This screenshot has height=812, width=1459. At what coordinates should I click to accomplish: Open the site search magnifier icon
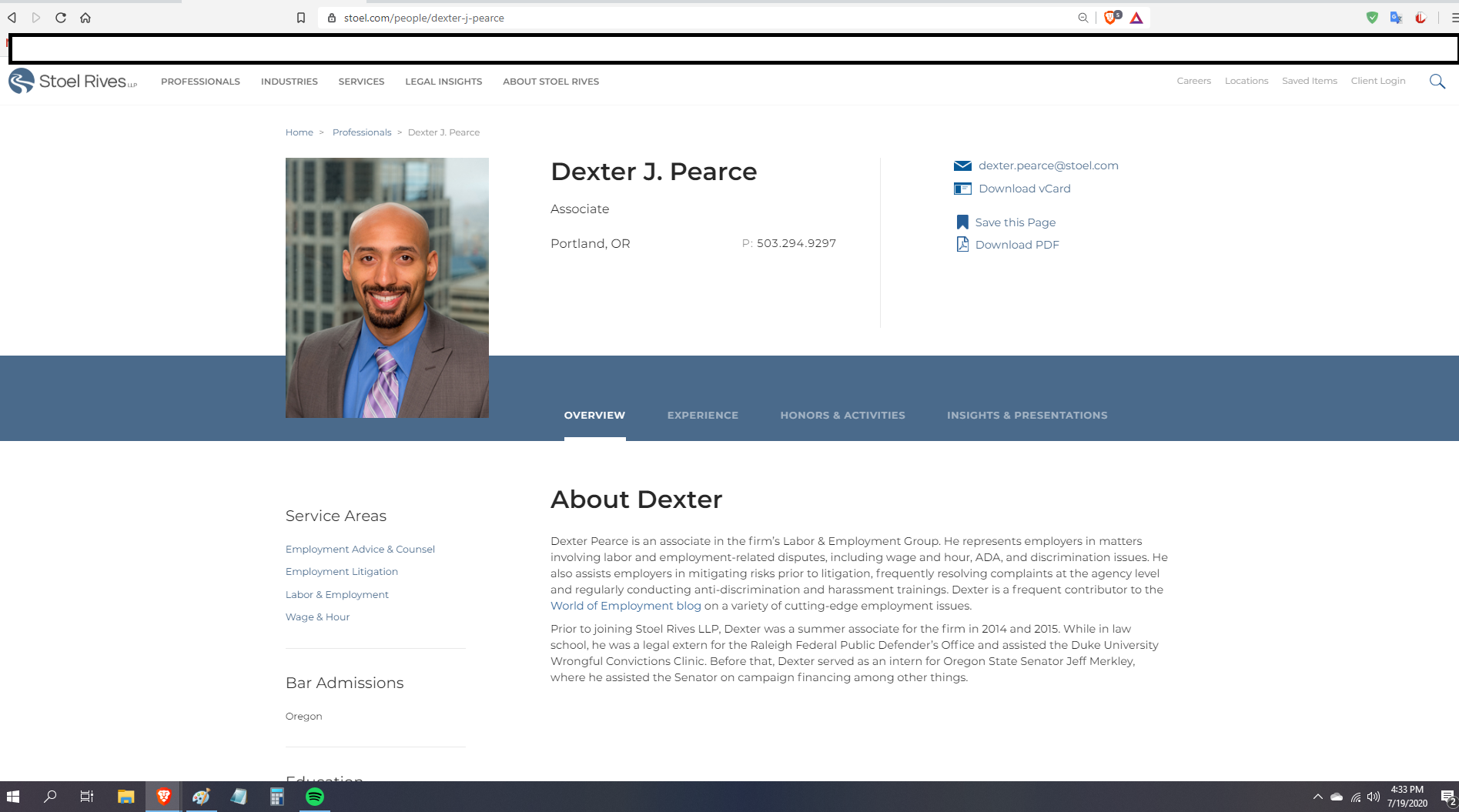pos(1437,82)
